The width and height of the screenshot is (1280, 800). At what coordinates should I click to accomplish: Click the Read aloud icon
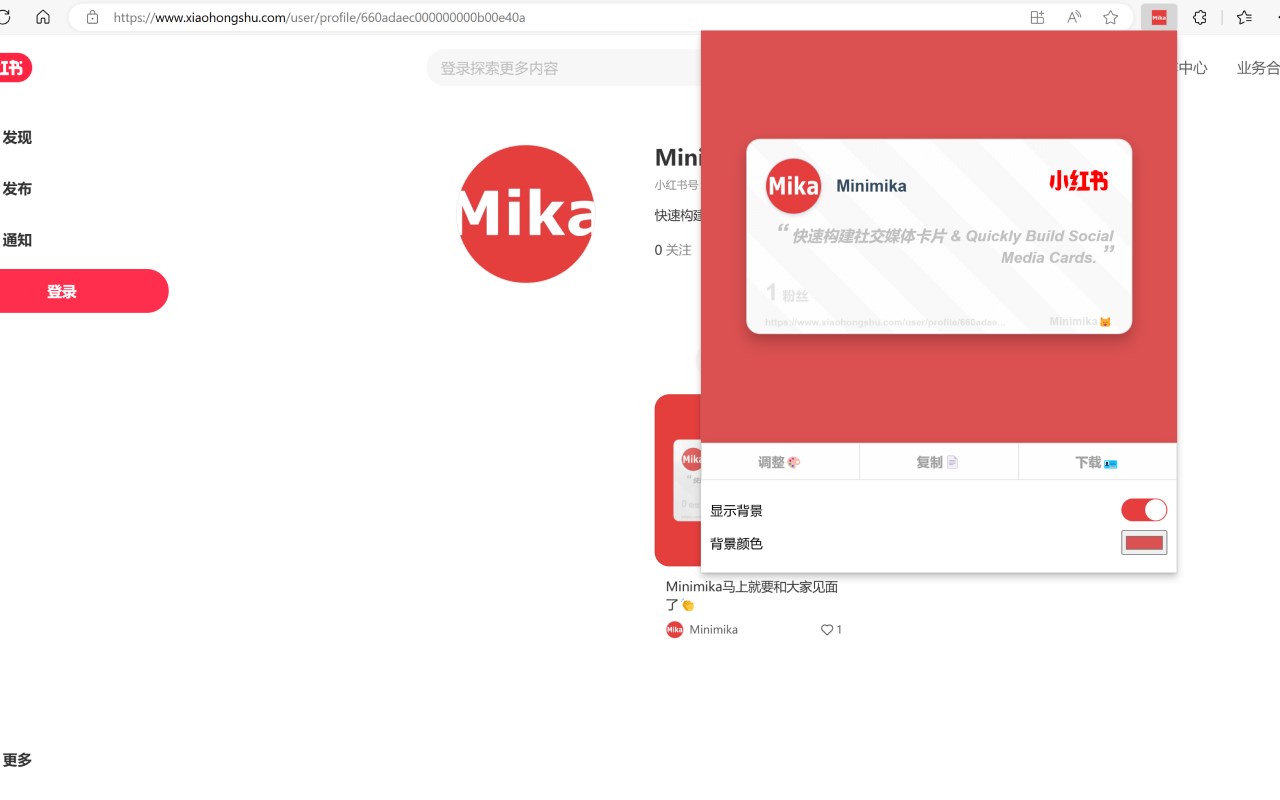[1074, 17]
